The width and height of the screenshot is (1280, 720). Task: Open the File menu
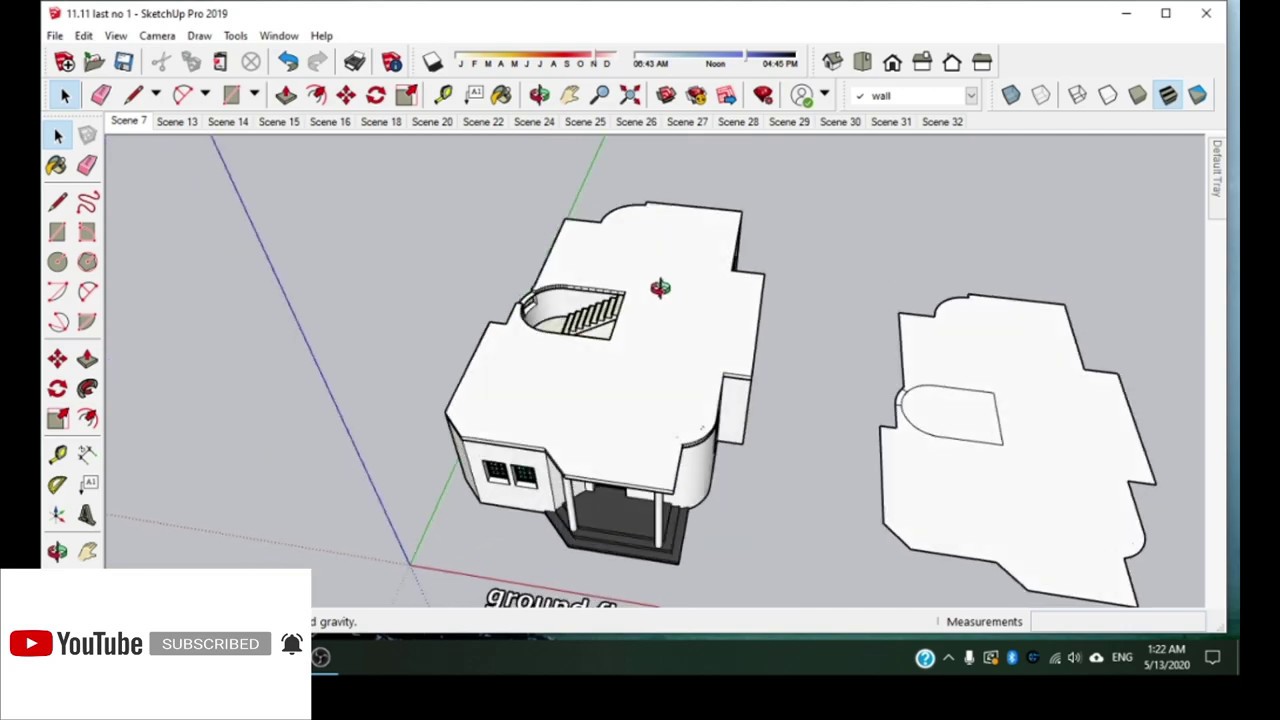point(55,36)
